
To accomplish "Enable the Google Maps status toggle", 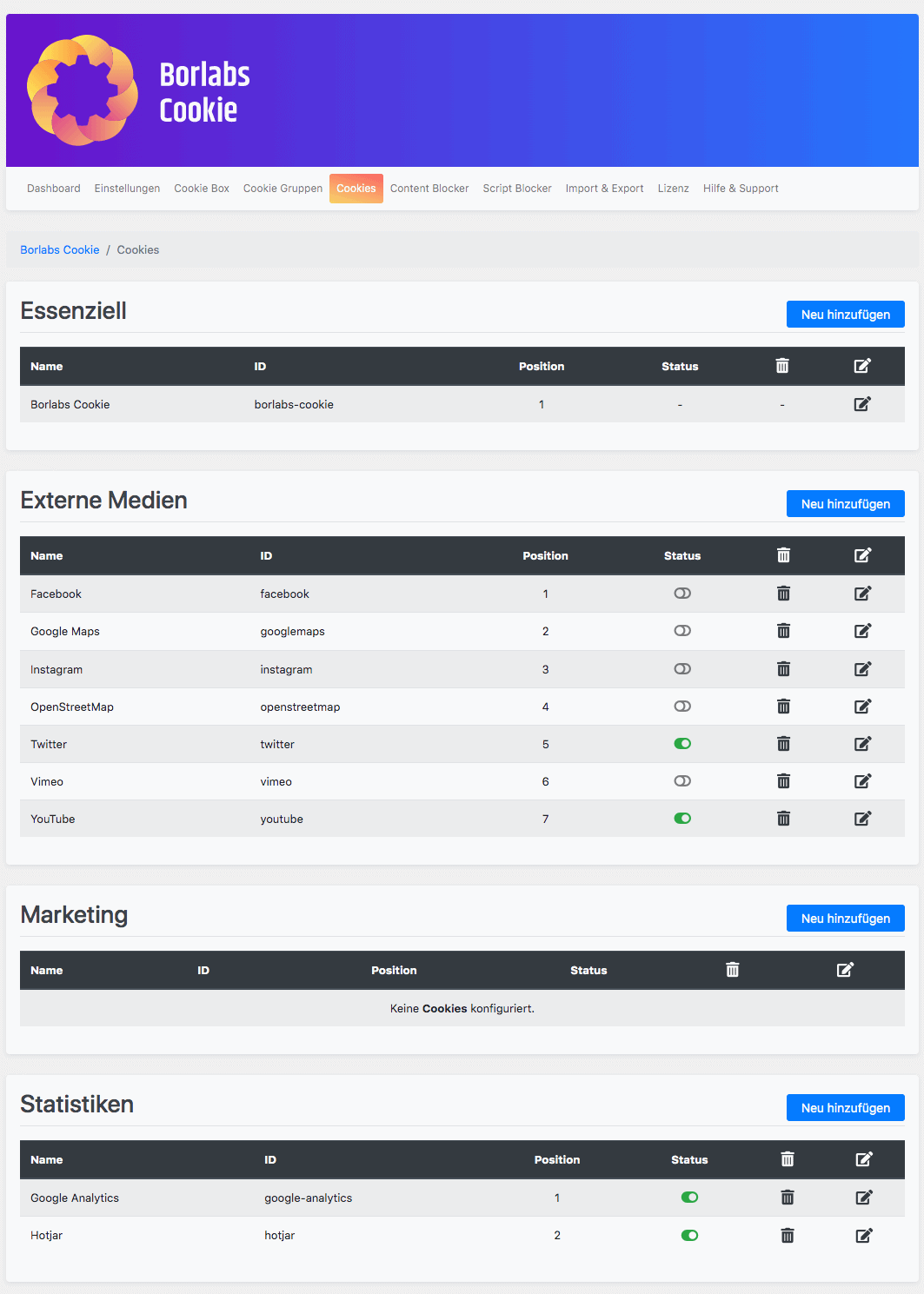I will click(x=682, y=631).
